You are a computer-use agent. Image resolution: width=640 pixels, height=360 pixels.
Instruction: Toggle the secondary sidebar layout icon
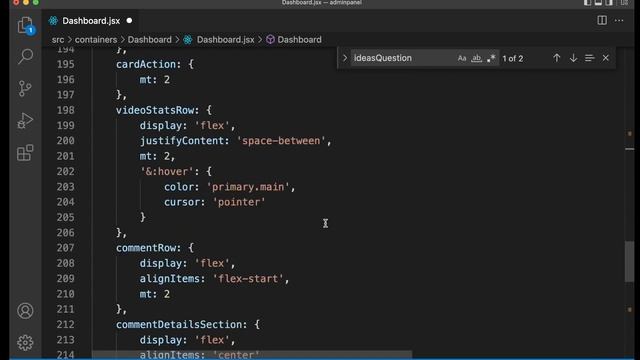(609, 3)
